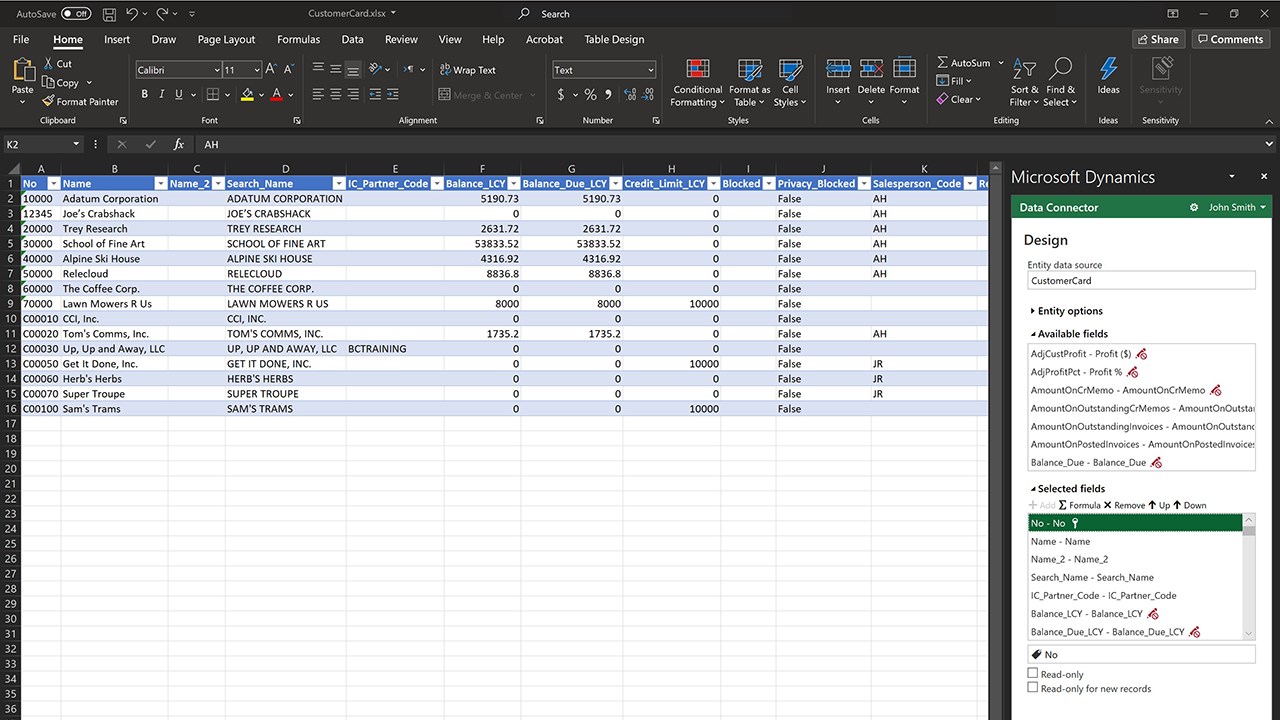Increase the cell indent

coord(394,94)
